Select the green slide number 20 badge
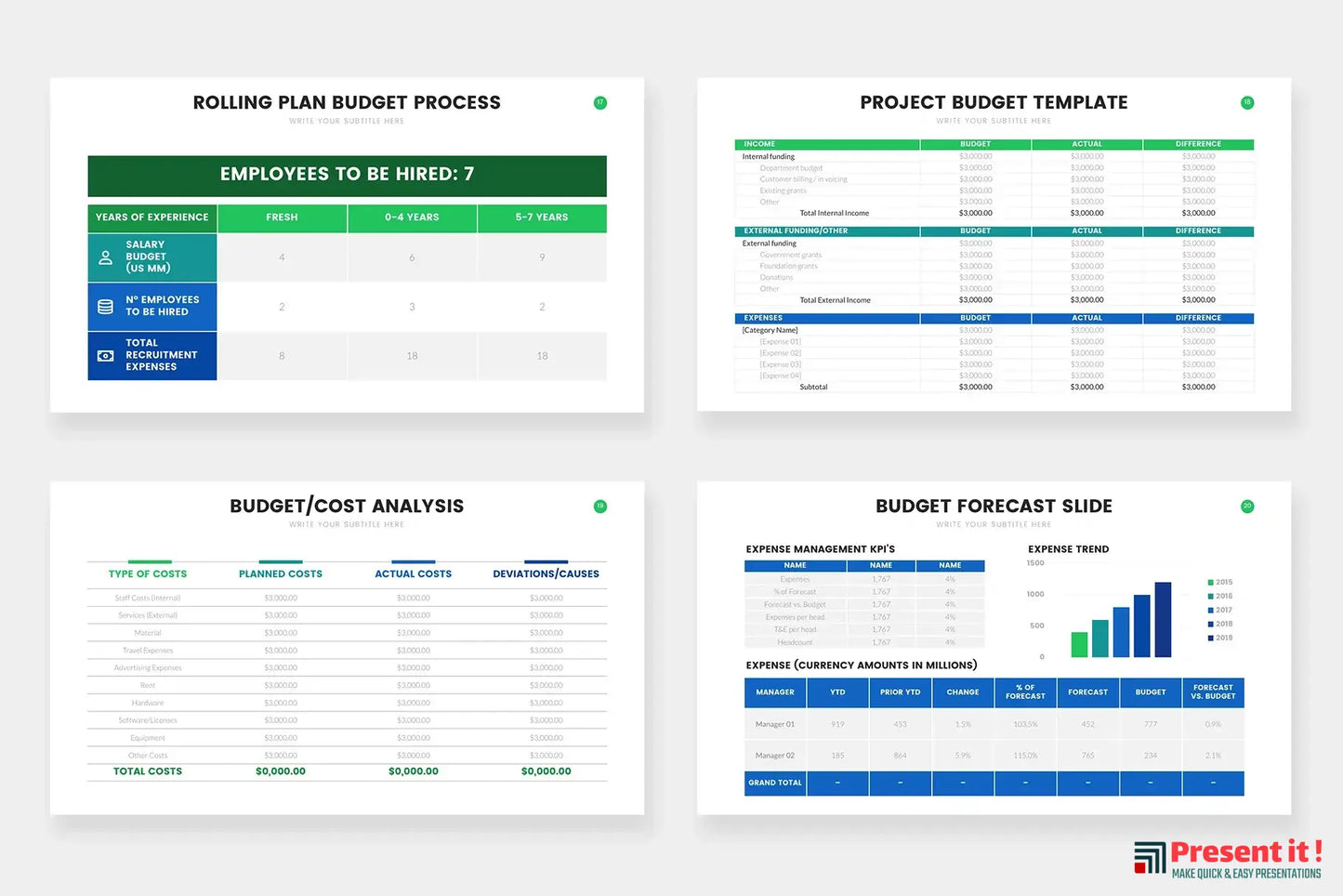The image size is (1343, 896). [x=1247, y=507]
